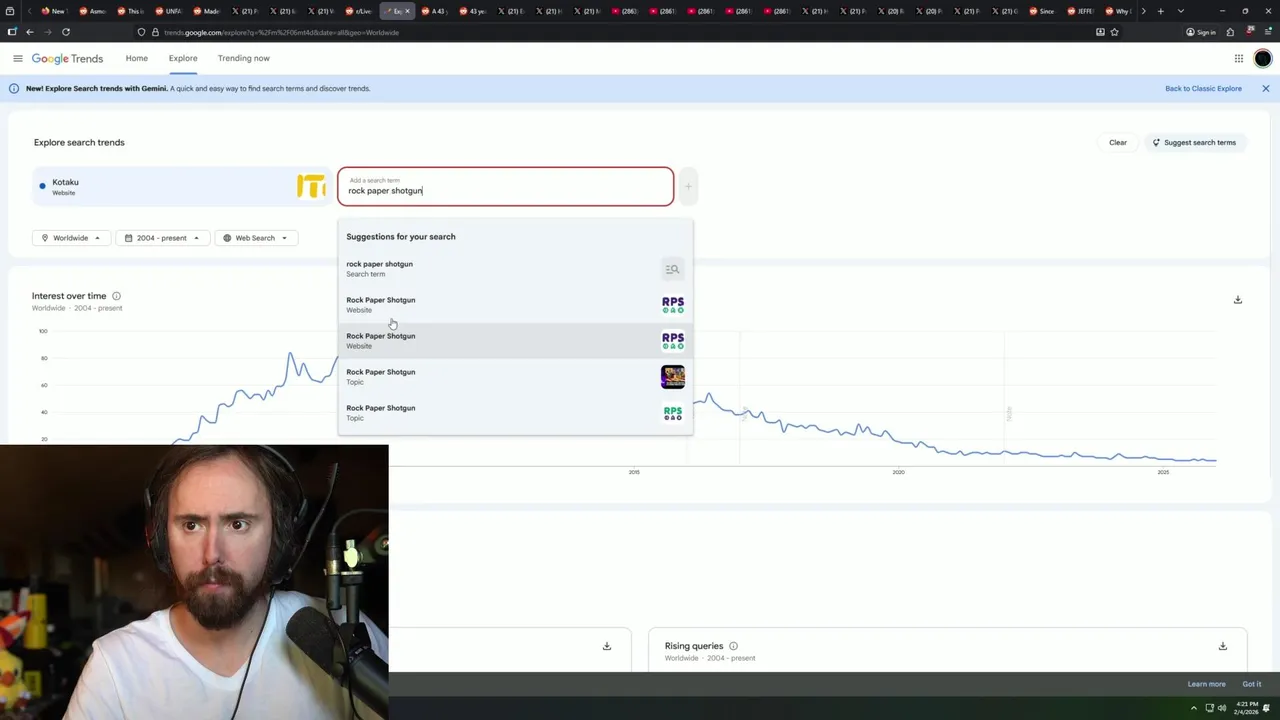This screenshot has width=1280, height=720.
Task: Show info for Interest over time
Action: click(x=116, y=296)
